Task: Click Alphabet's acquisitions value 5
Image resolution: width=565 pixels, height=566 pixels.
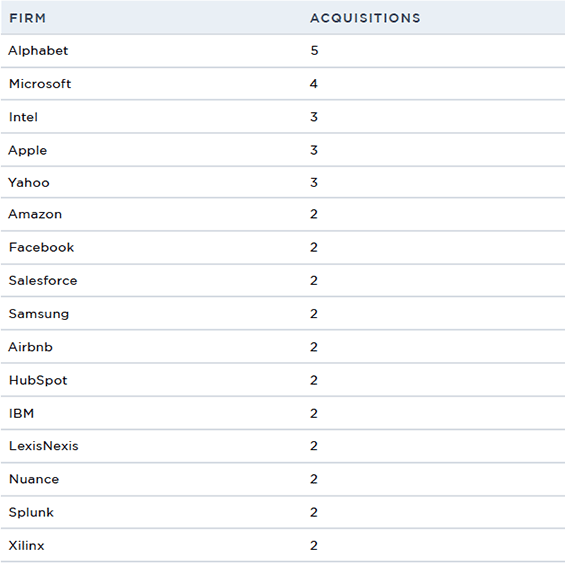Action: point(314,51)
